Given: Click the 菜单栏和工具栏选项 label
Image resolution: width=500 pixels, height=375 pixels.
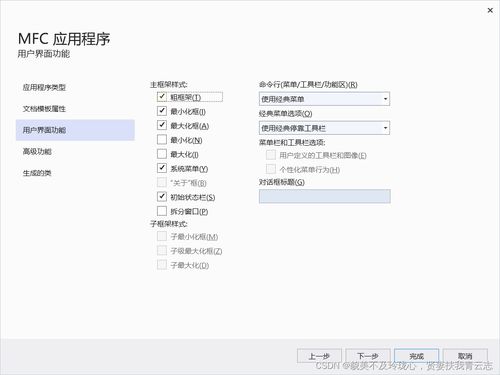Looking at the screenshot, I should (x=292, y=143).
